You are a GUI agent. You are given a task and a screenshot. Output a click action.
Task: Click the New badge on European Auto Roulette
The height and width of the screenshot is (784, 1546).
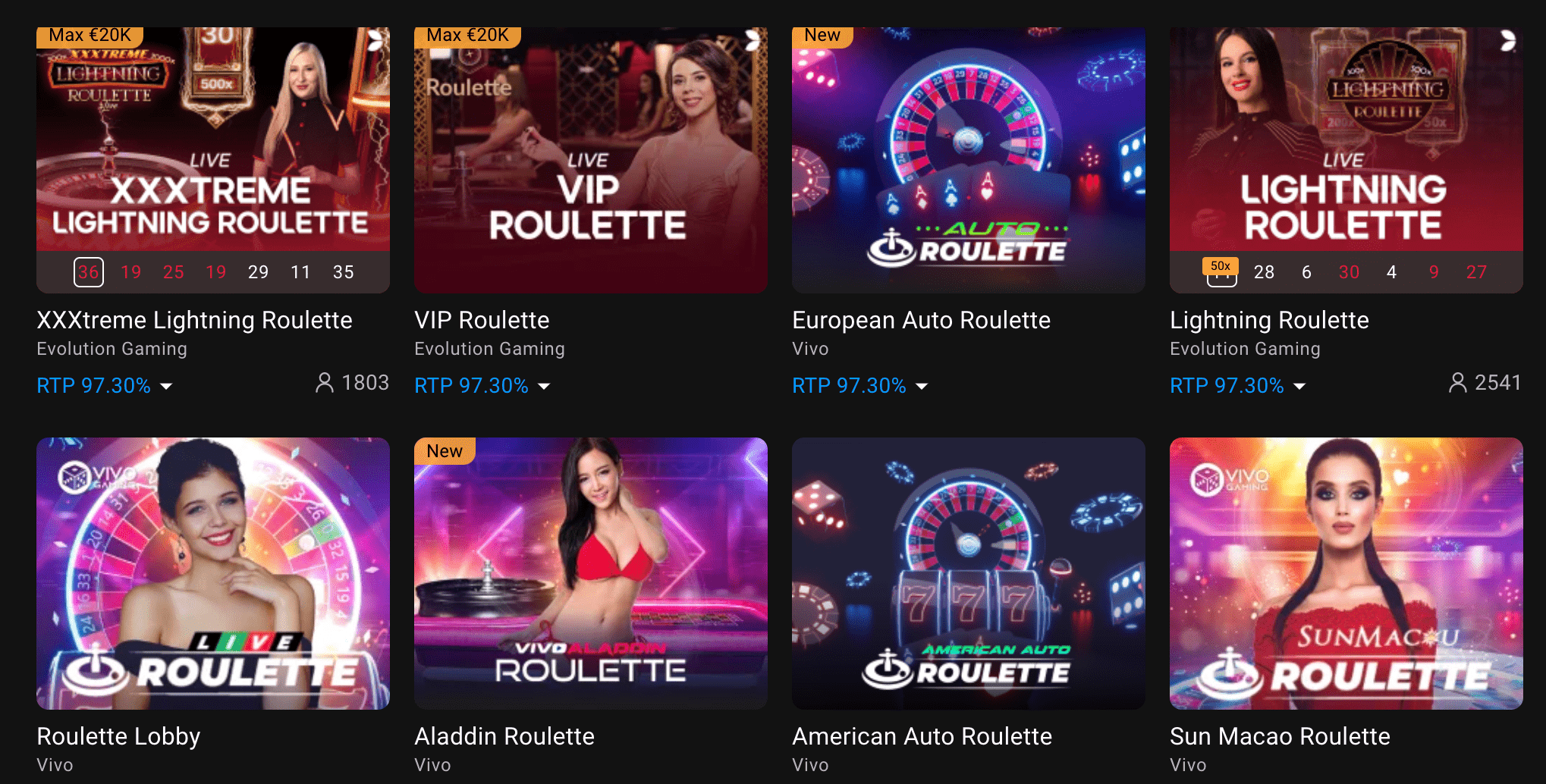822,36
